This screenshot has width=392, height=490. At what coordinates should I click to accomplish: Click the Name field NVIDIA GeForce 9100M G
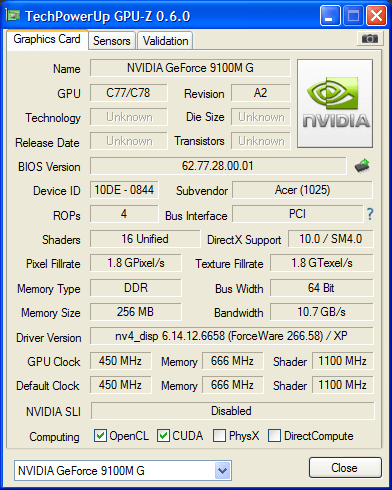click(190, 68)
